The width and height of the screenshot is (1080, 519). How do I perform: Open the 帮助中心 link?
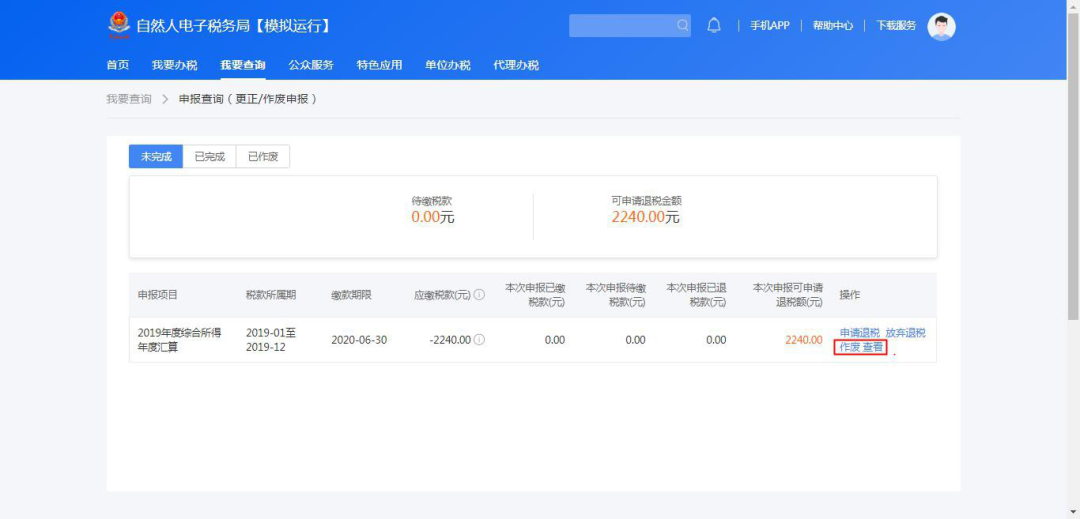pyautogui.click(x=832, y=26)
